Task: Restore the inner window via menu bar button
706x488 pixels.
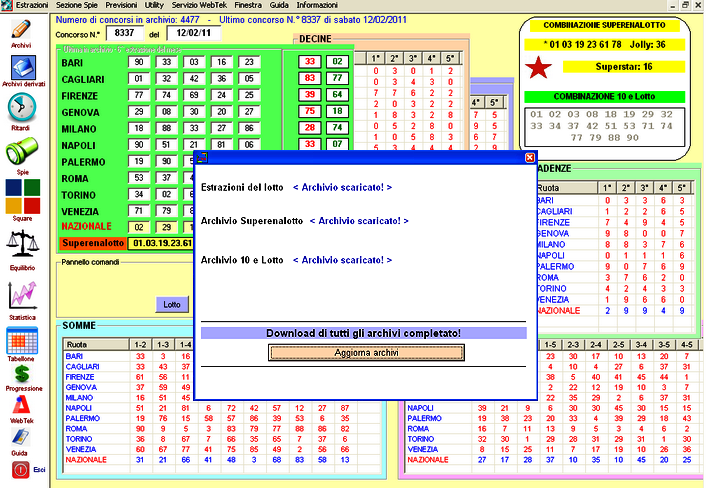Action: [685, 5]
